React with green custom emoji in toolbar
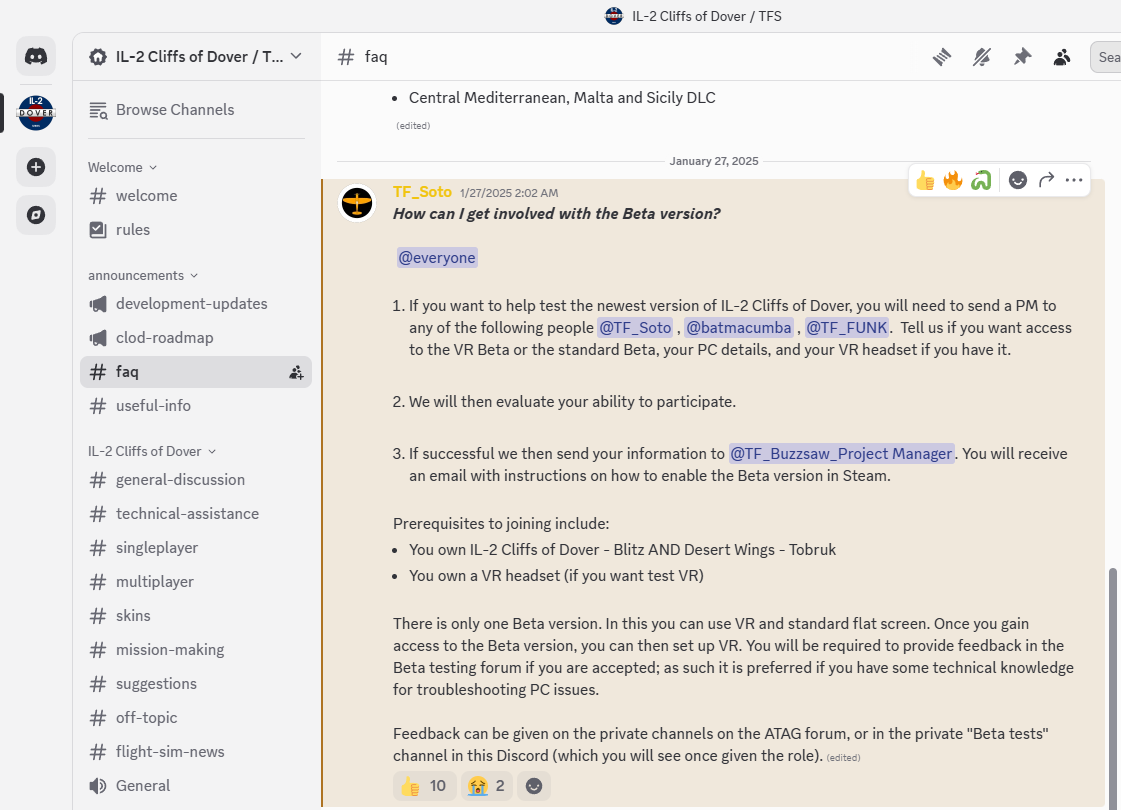This screenshot has height=810, width=1121. pos(981,180)
